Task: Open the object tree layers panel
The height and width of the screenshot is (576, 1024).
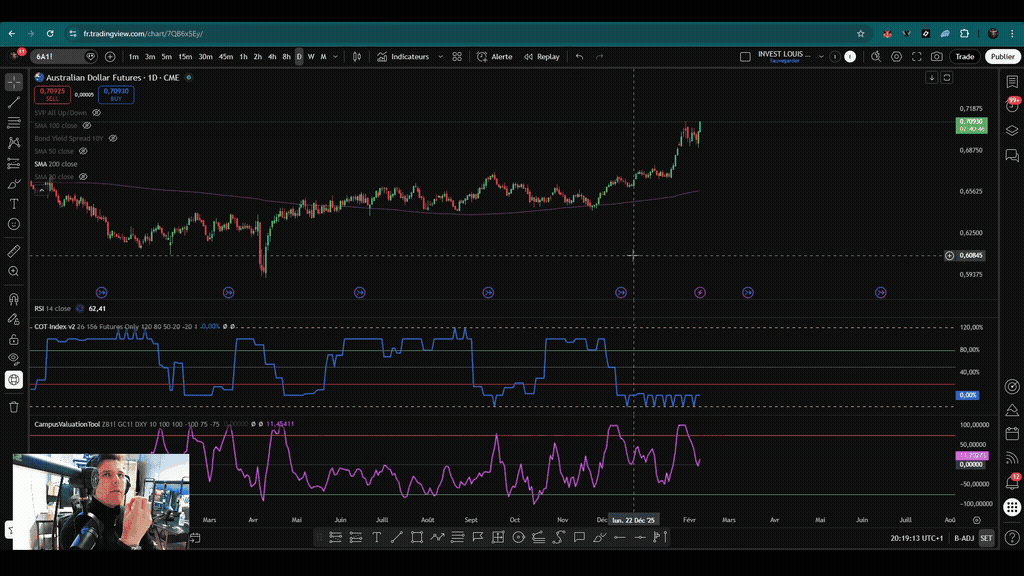Action: (x=1012, y=131)
